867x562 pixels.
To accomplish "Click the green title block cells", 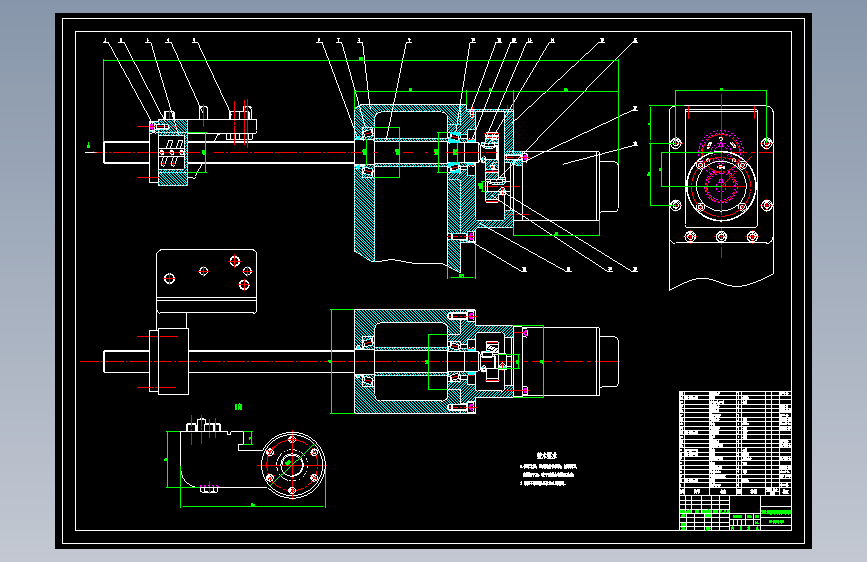I will pos(735,513).
